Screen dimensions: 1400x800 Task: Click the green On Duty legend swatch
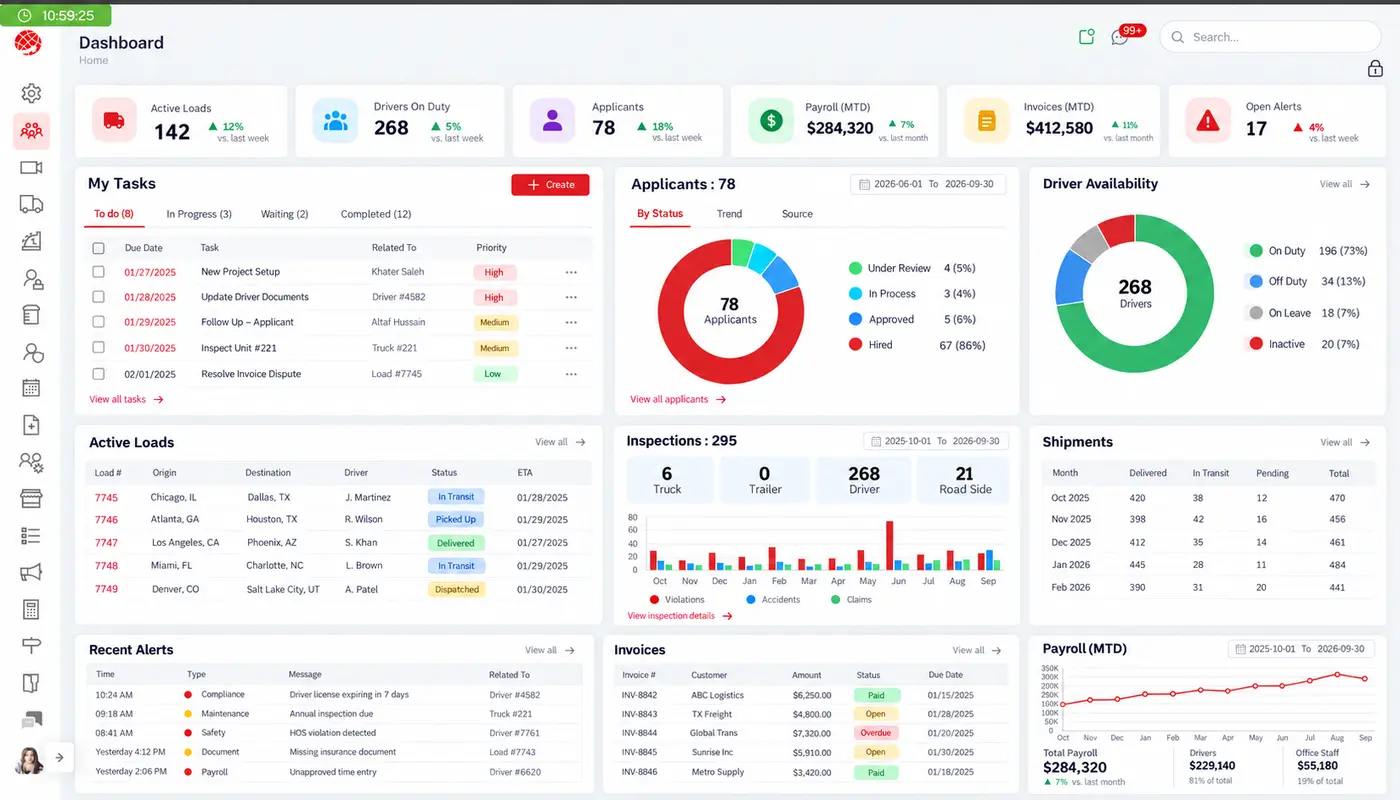1256,251
